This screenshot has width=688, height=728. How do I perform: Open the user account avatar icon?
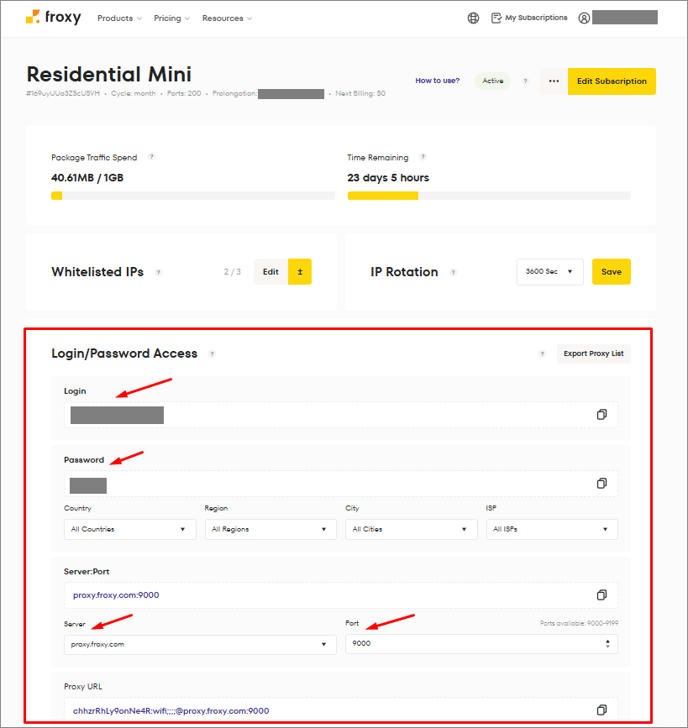pyautogui.click(x=584, y=18)
